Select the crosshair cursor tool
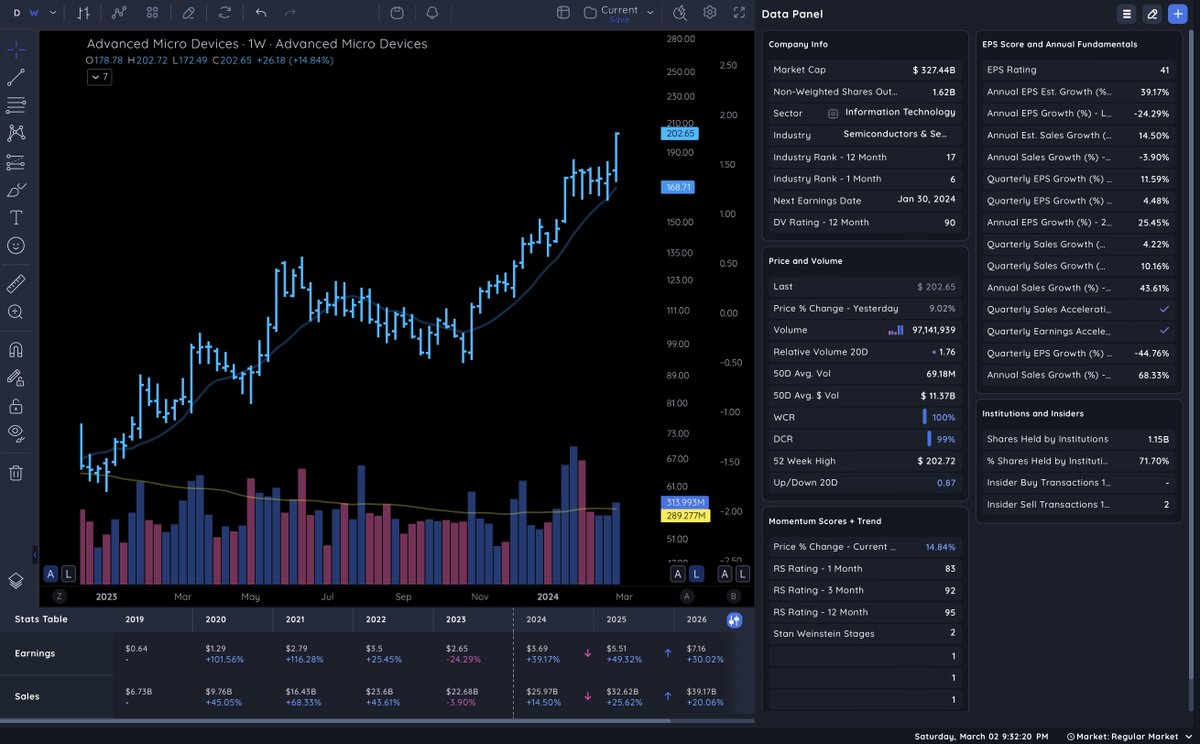The image size is (1200, 744). pos(16,49)
